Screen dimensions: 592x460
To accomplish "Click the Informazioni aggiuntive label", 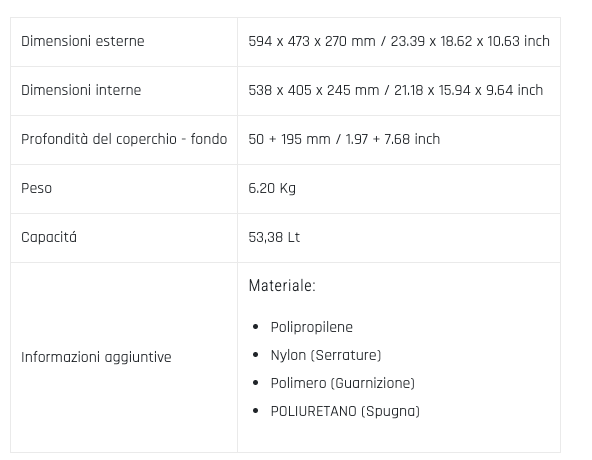I will [x=96, y=357].
